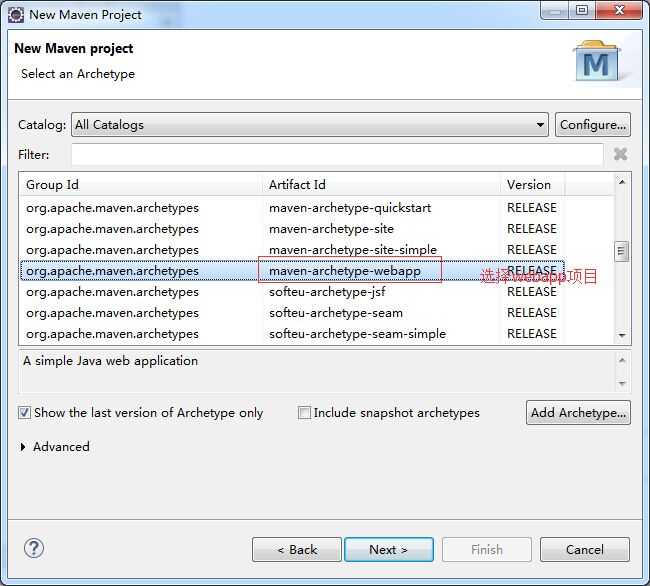Close the New Maven Project window
The width and height of the screenshot is (650, 586).
click(x=619, y=10)
